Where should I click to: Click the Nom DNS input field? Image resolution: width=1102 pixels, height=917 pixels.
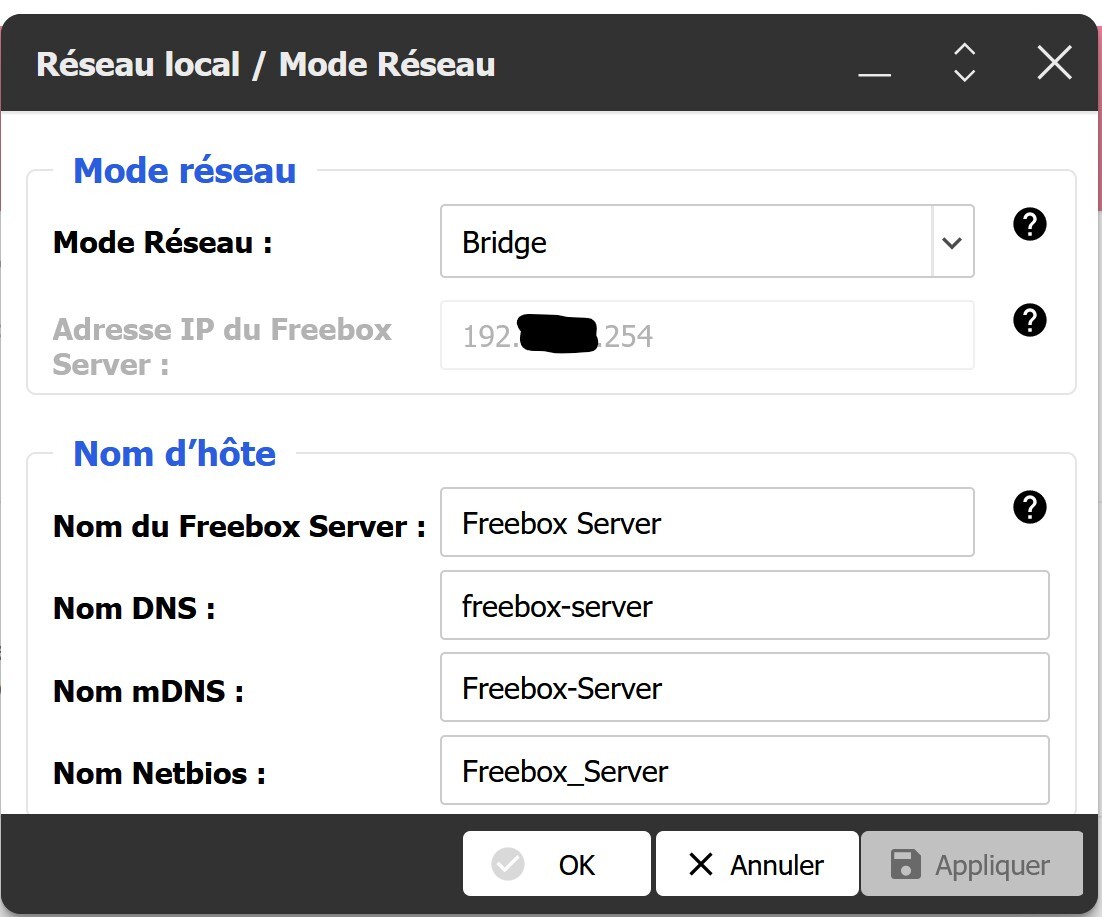[744, 606]
